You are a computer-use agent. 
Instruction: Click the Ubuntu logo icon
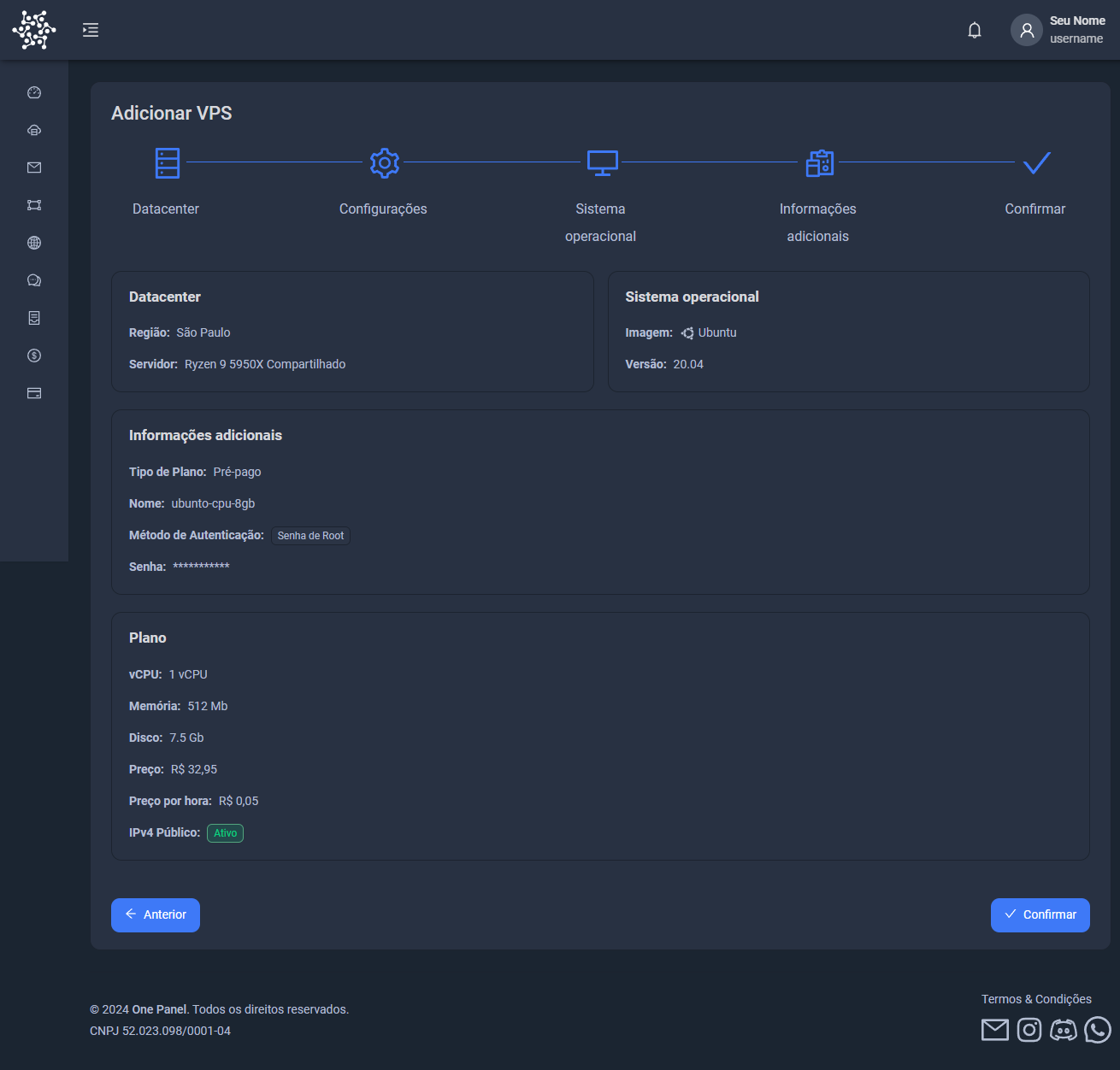(687, 333)
